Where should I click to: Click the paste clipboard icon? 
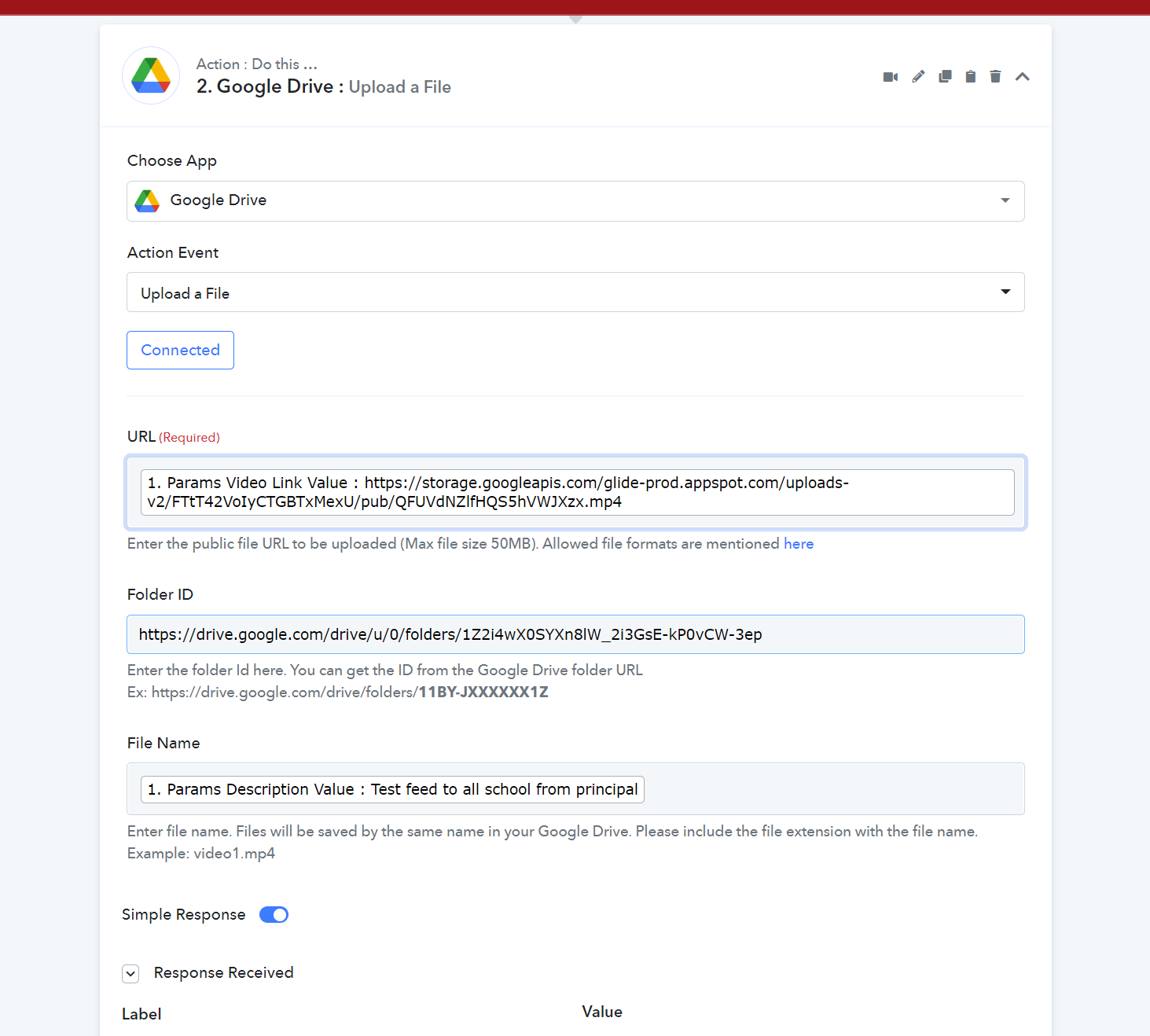(x=971, y=76)
